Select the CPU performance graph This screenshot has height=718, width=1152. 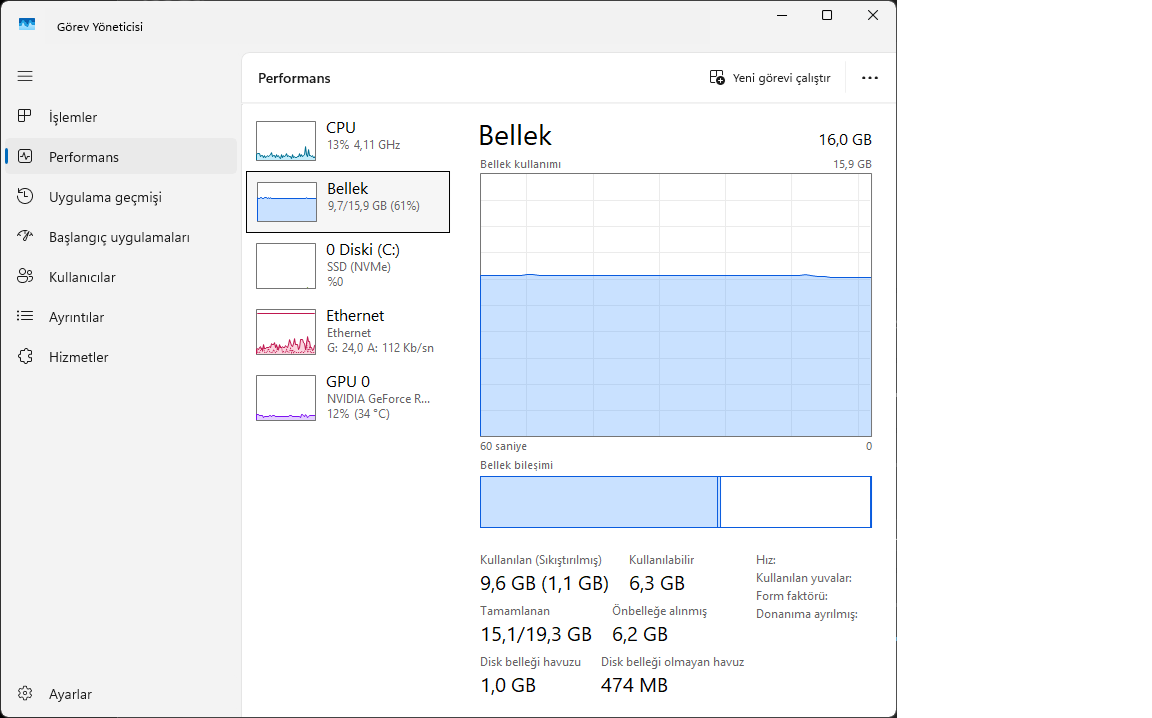[x=286, y=141]
